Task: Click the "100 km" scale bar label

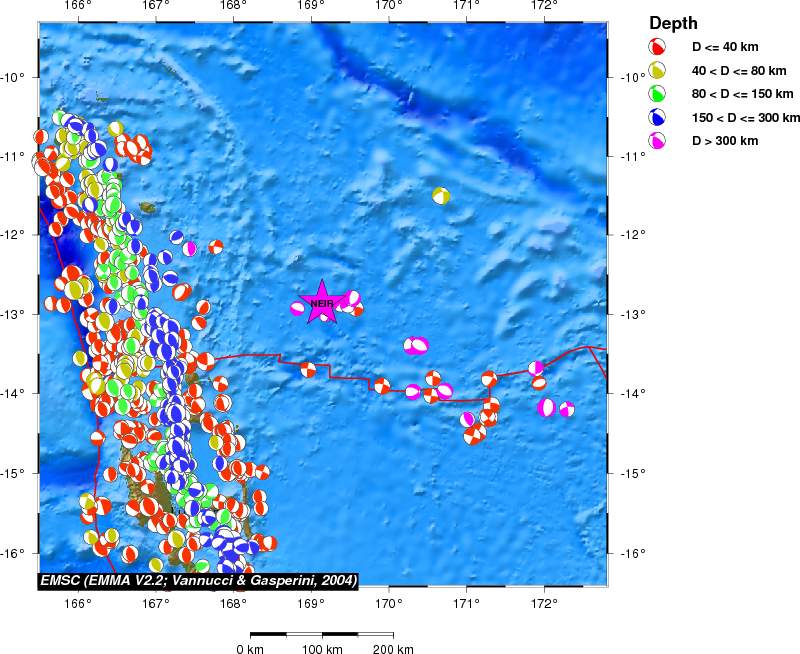Action: (322, 649)
